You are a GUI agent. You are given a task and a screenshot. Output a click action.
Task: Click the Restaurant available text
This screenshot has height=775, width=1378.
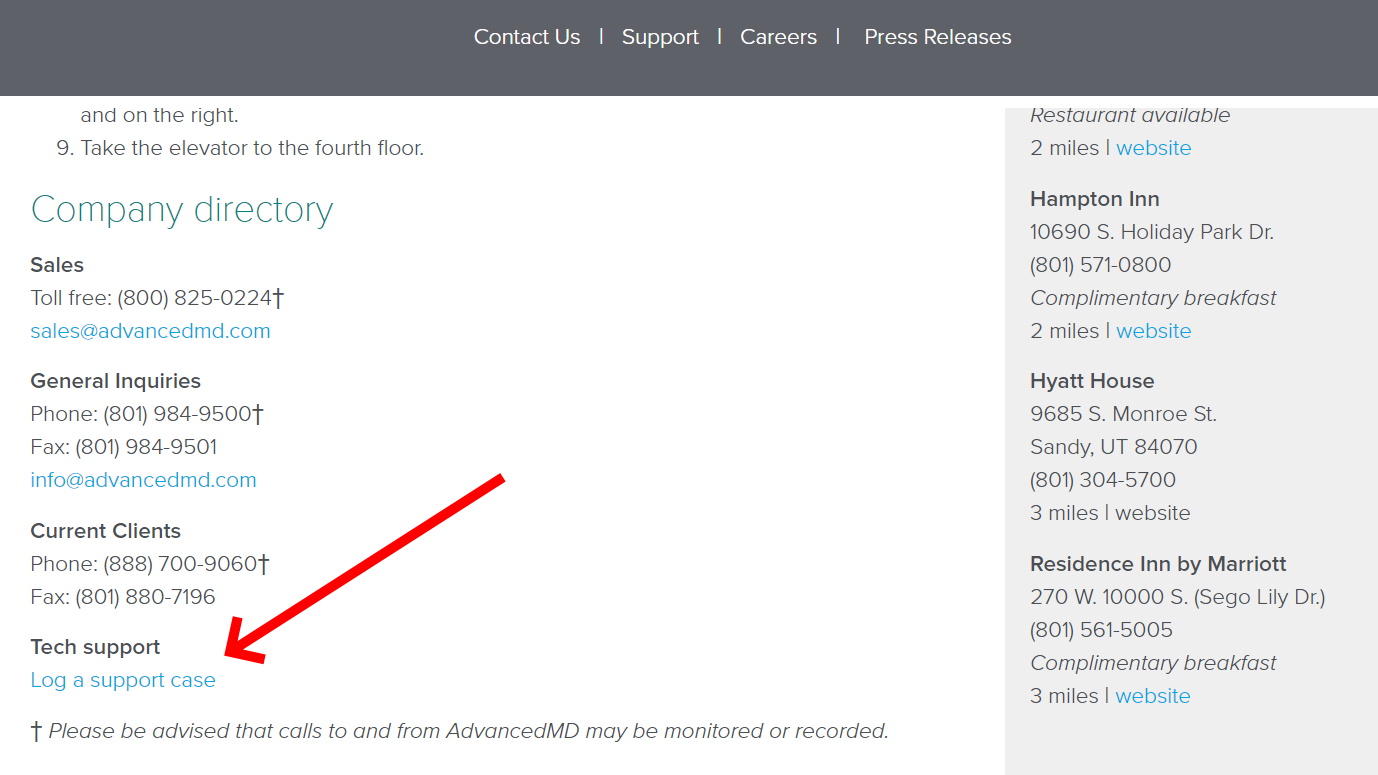(x=1130, y=115)
